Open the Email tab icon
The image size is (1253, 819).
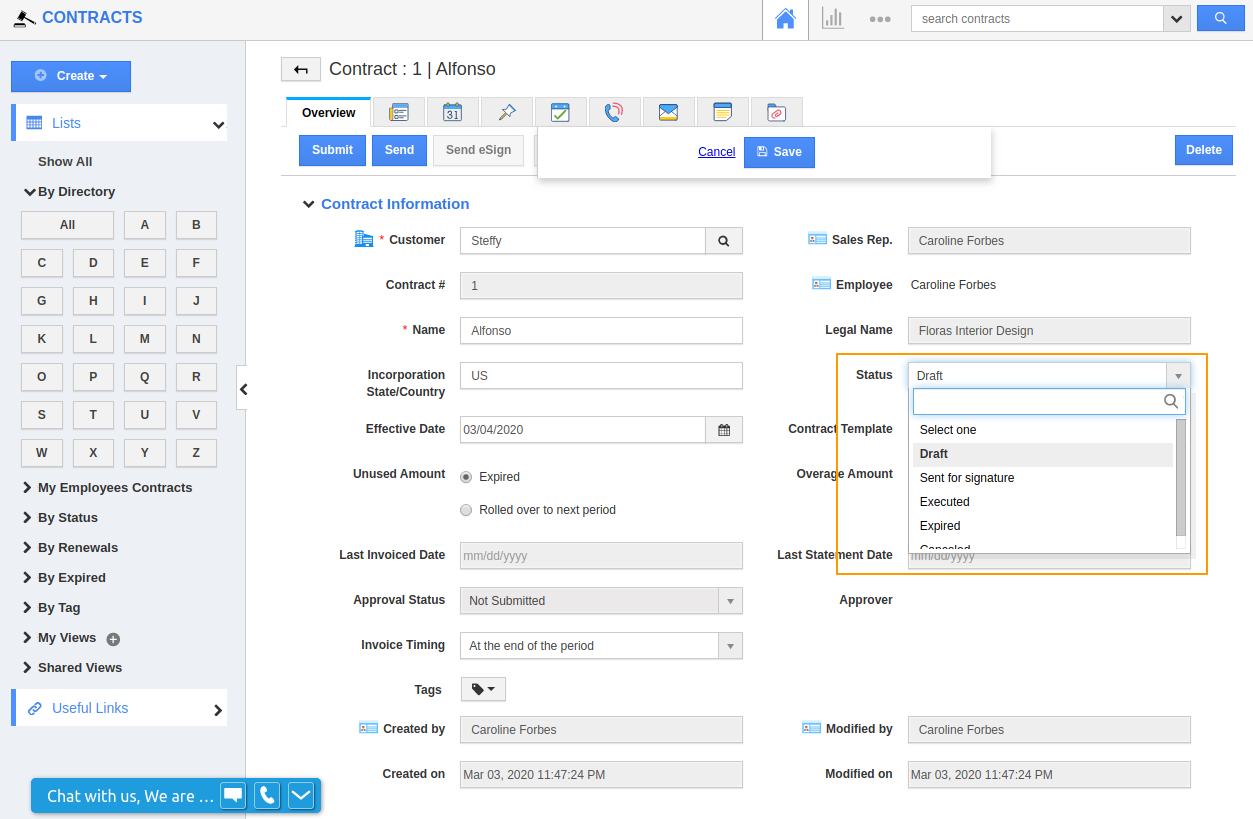pos(668,112)
